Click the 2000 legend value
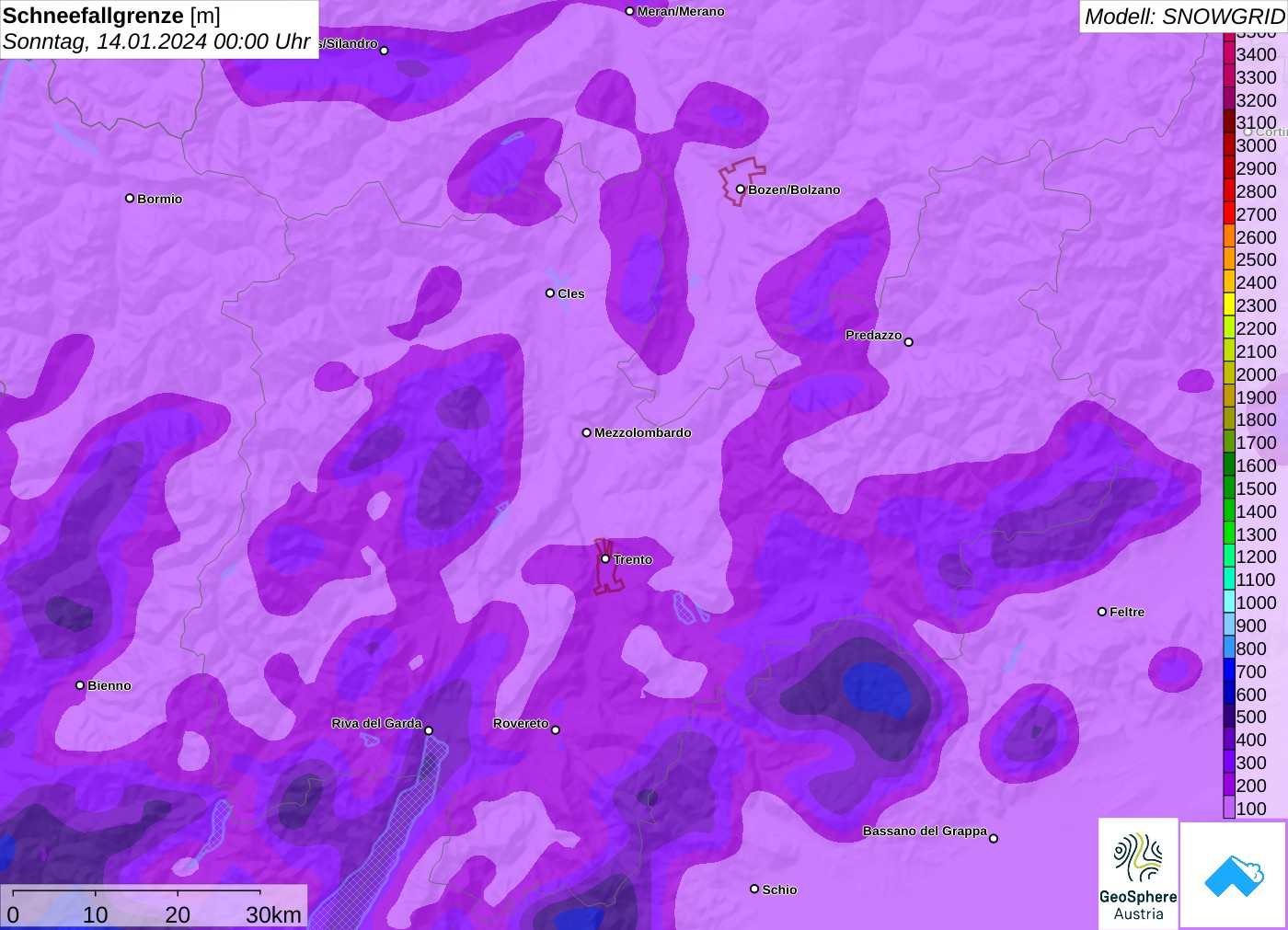Viewport: 1288px width, 930px height. point(1256,374)
